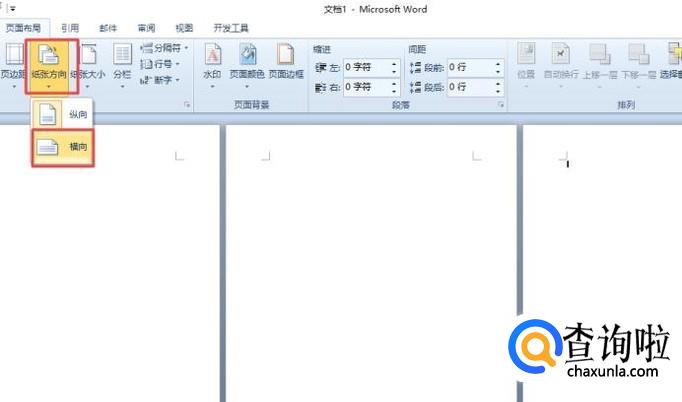Select 横向 landscape orientation
The height and width of the screenshot is (402, 682).
click(63, 147)
